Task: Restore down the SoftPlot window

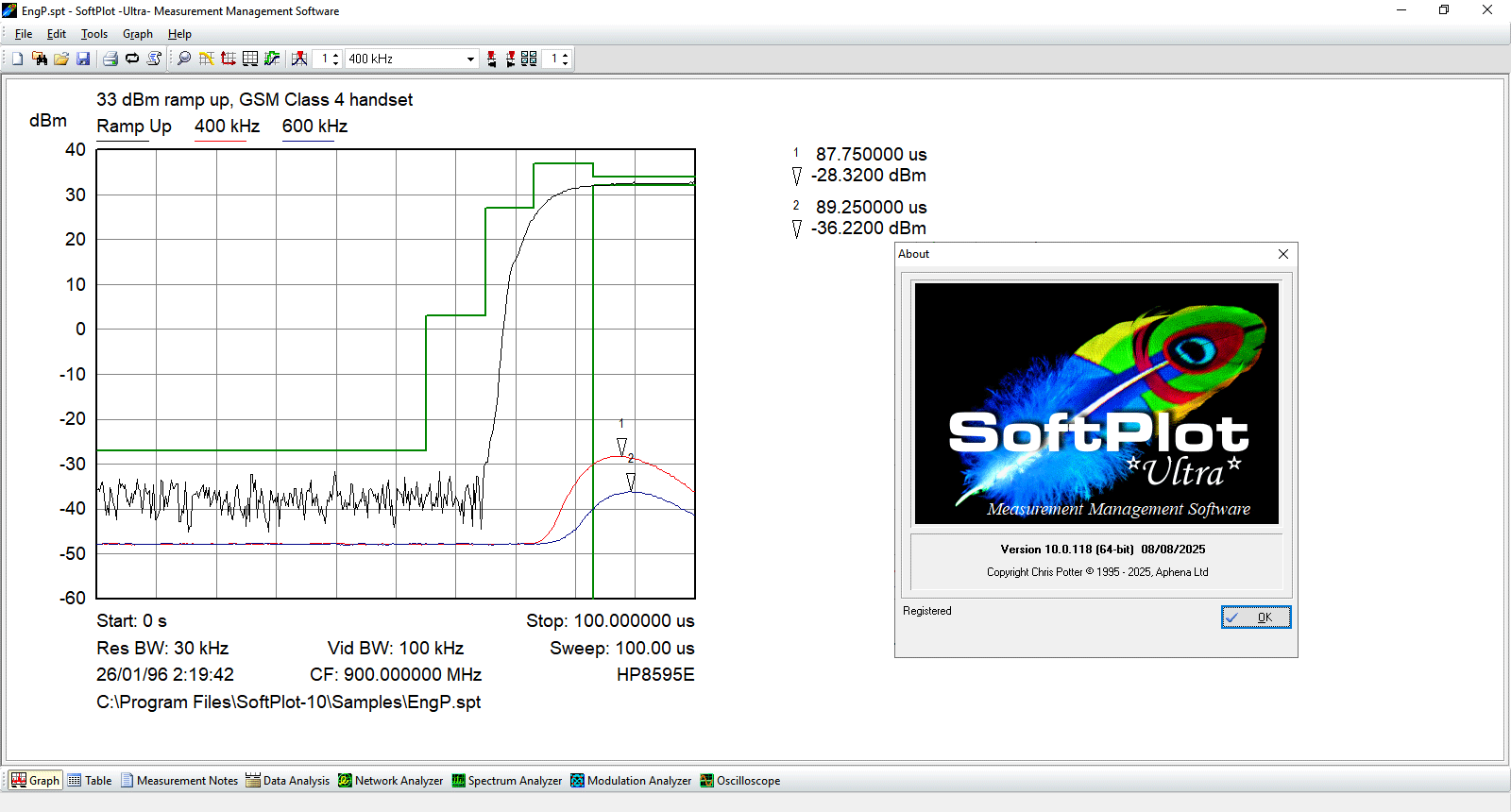Action: tap(1444, 10)
